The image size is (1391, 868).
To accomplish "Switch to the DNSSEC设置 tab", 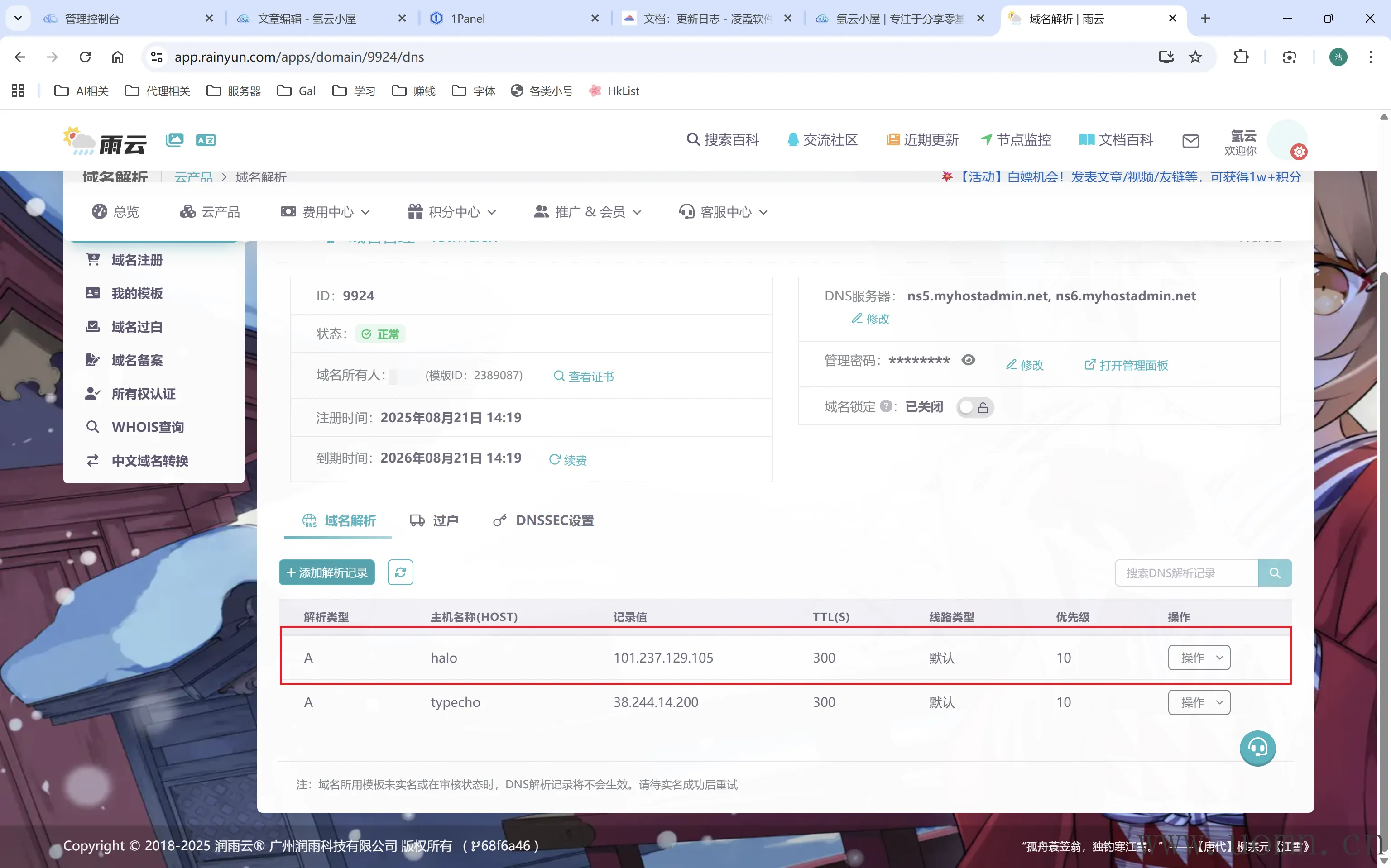I will (544, 520).
